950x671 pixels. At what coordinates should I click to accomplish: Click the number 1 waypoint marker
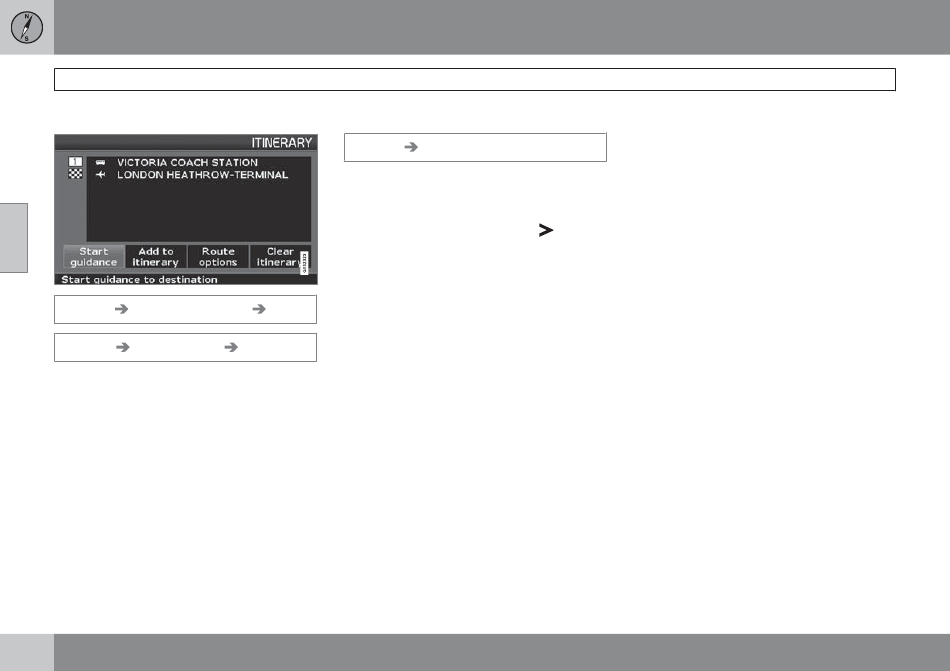tap(75, 162)
